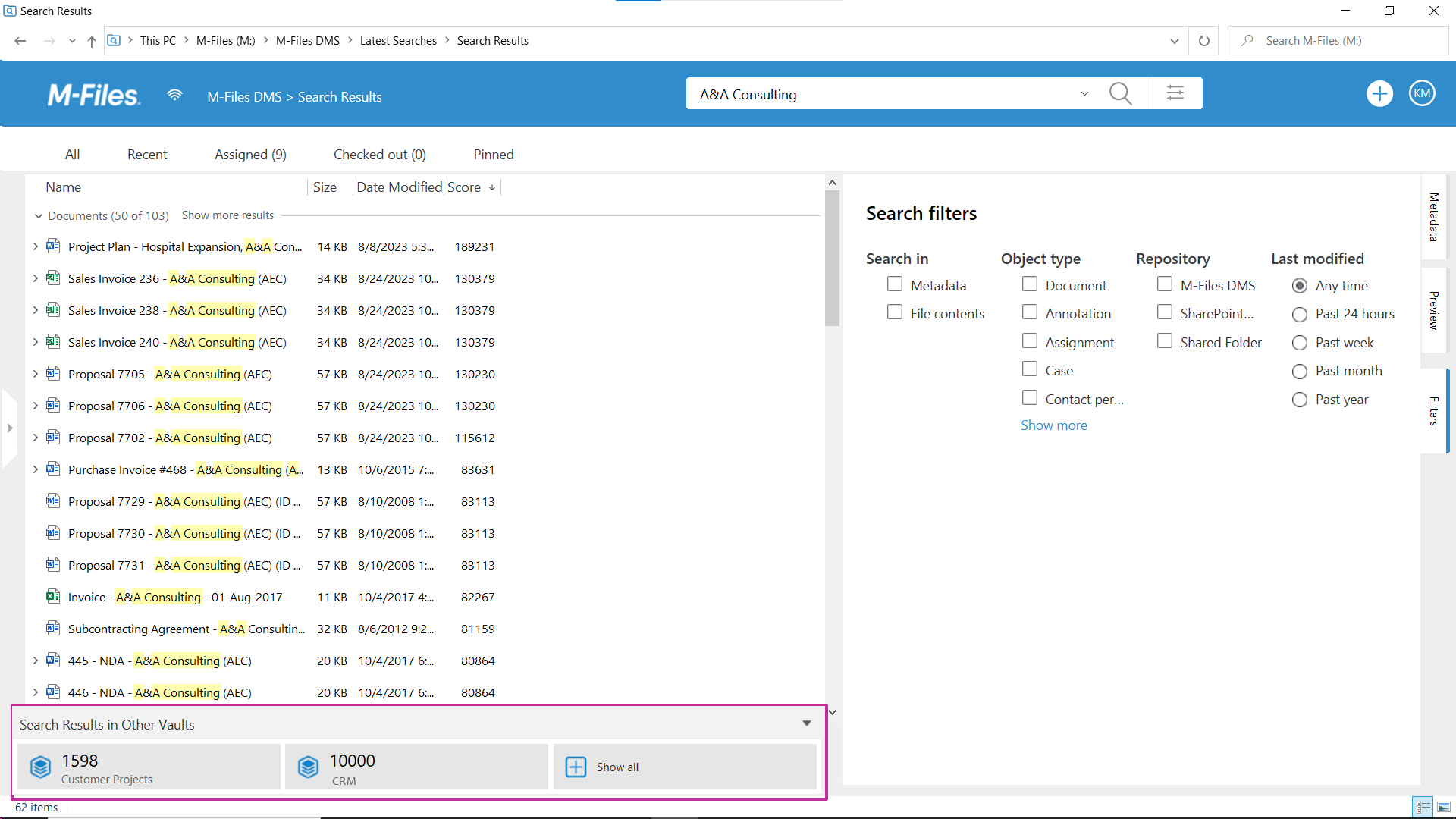Check the Document object type
This screenshot has height=819, width=1456.
click(1030, 284)
